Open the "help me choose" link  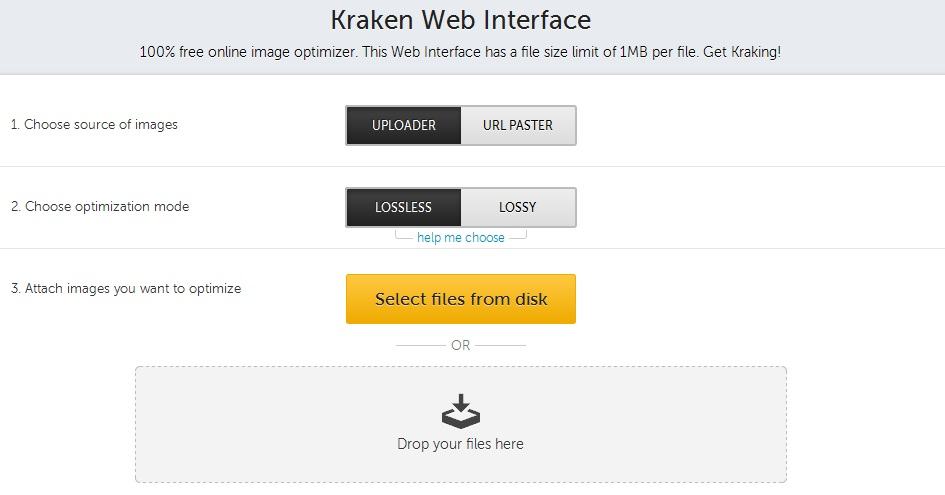pyautogui.click(x=460, y=237)
